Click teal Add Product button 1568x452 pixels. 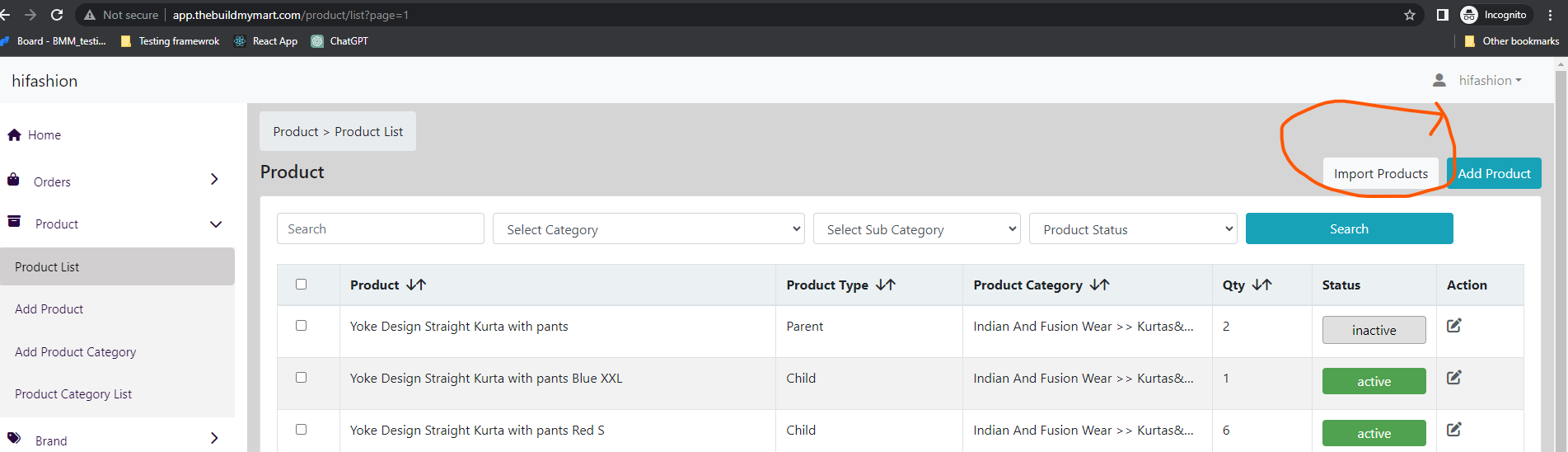(x=1494, y=173)
